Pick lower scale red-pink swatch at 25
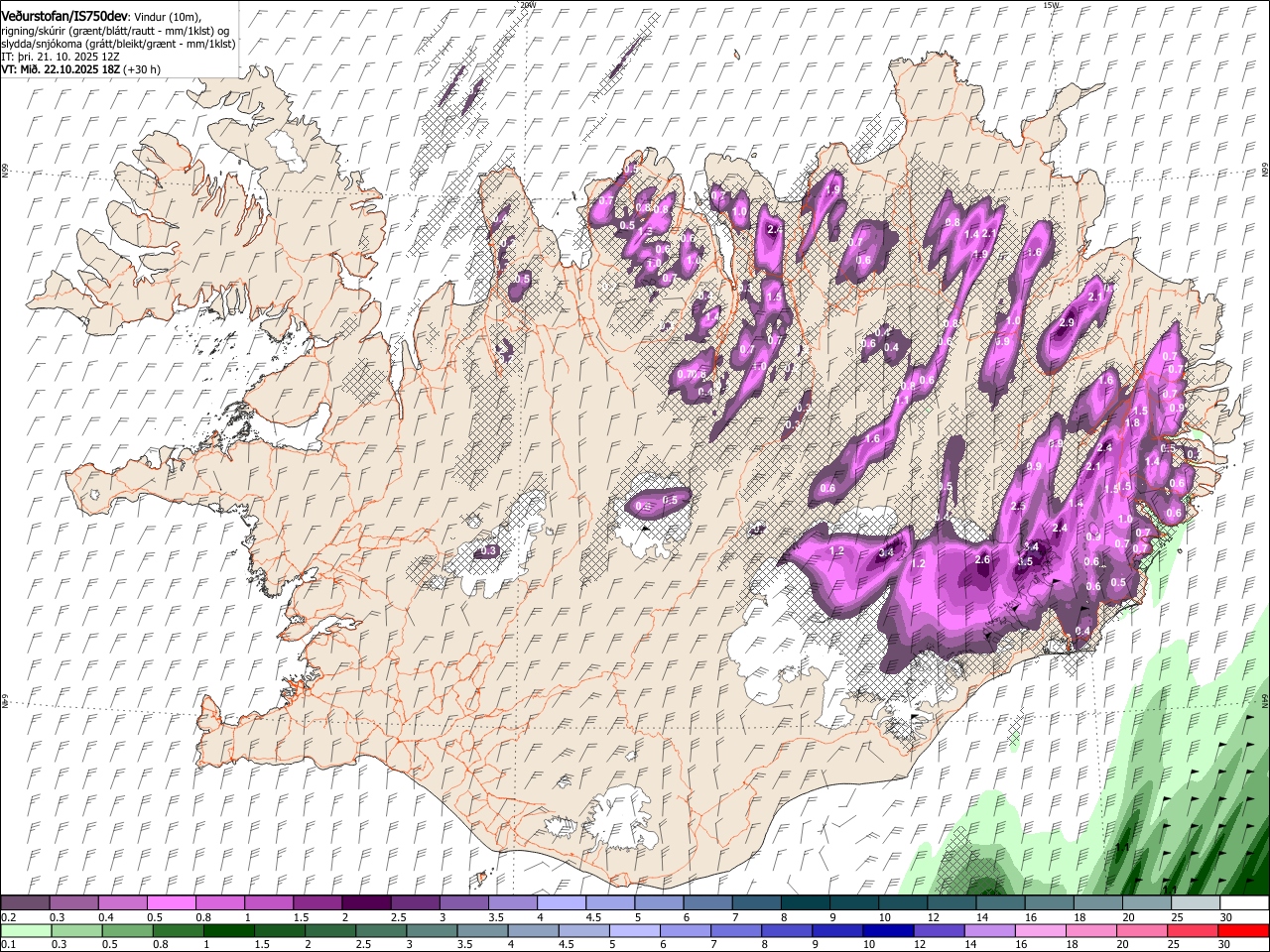The image size is (1270, 952). point(1191,930)
